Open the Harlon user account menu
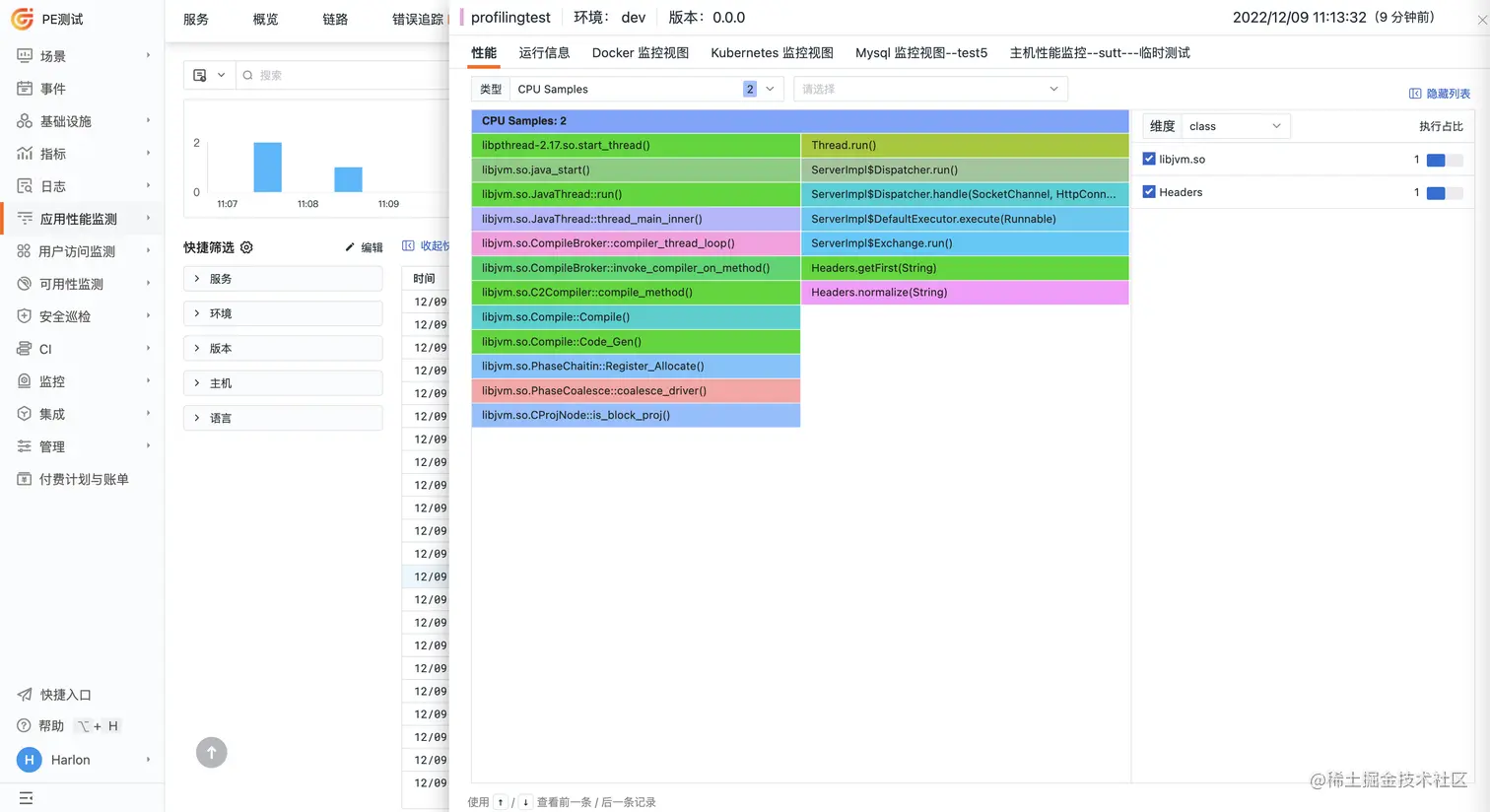Viewport: 1490px width, 812px height. tap(85, 760)
